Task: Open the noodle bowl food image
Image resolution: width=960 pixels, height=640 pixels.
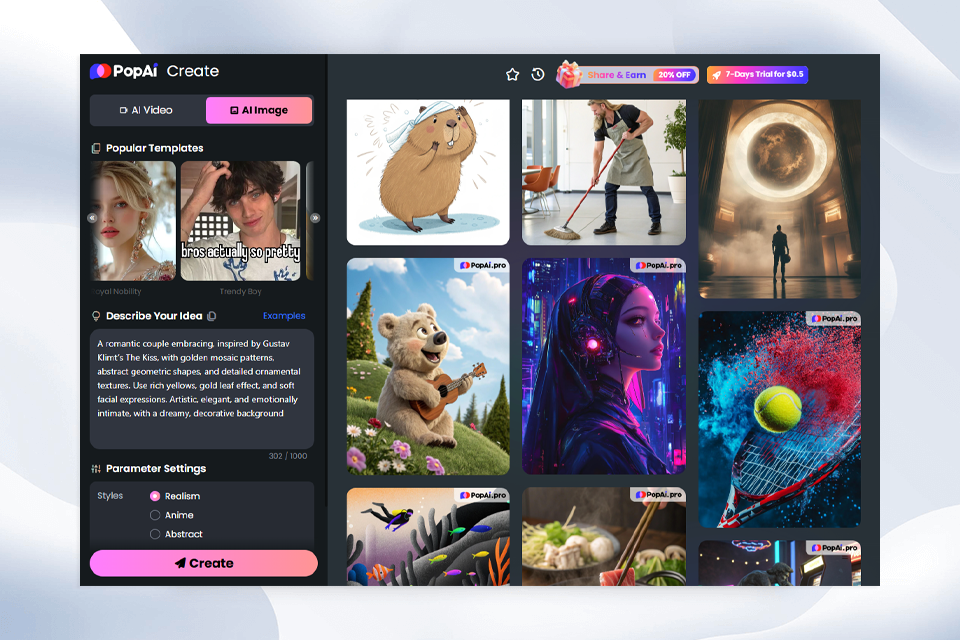Action: tap(604, 536)
